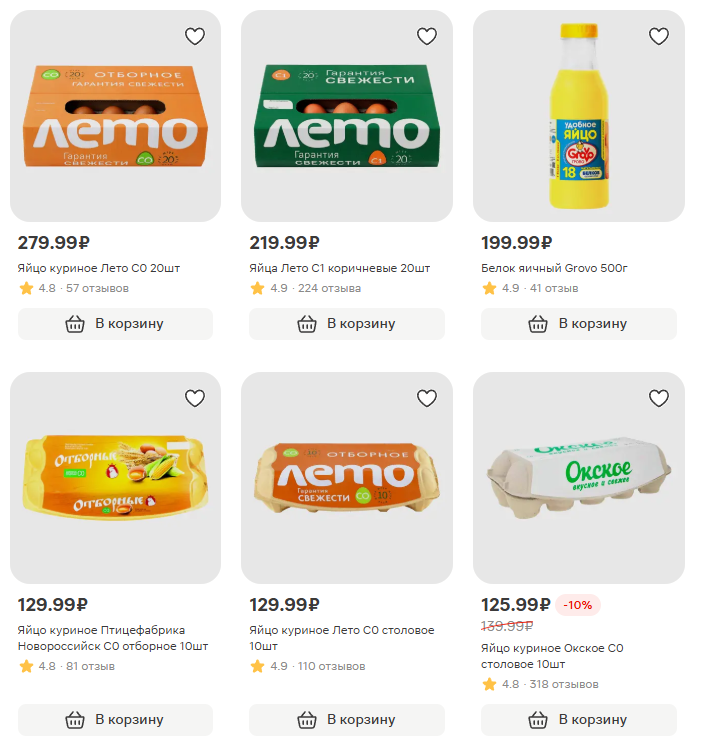Click heart icon on Птицефабрика Новороссийск eggs

[x=195, y=399]
